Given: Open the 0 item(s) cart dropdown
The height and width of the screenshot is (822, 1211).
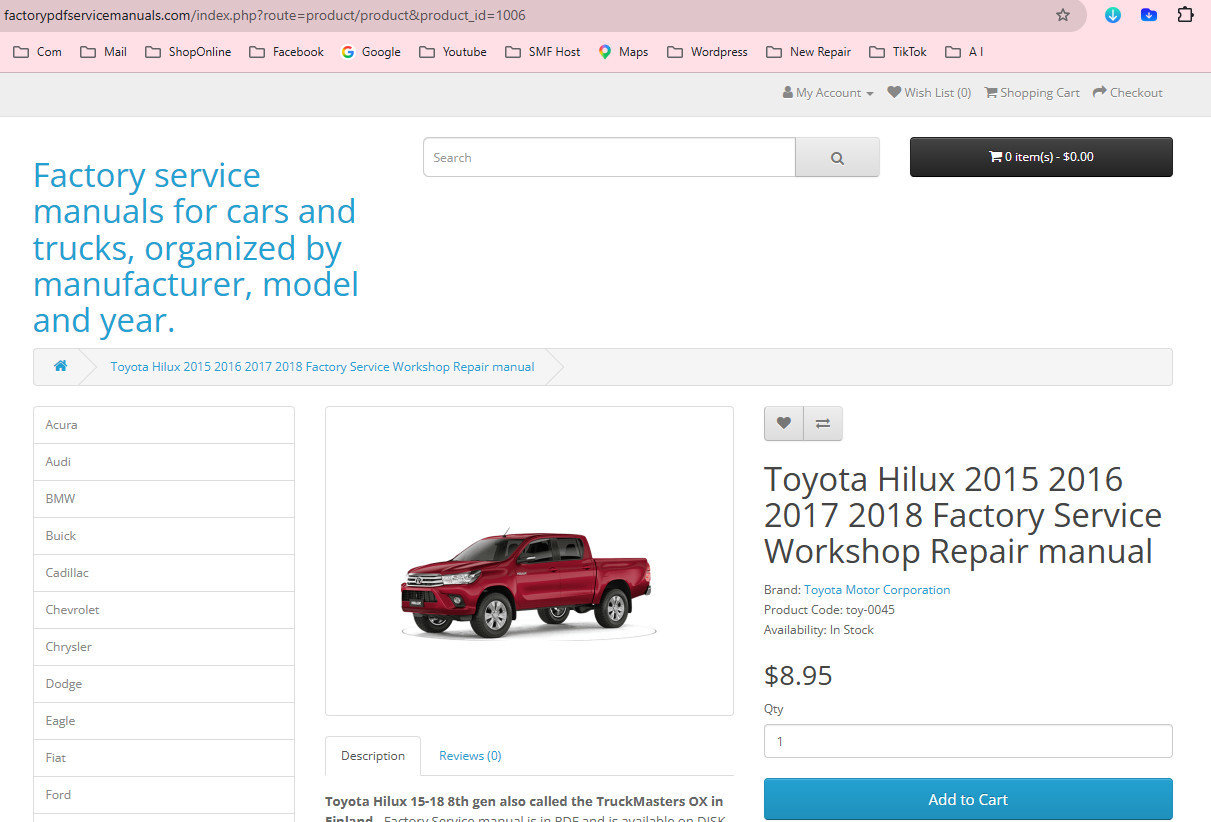Looking at the screenshot, I should point(1041,157).
